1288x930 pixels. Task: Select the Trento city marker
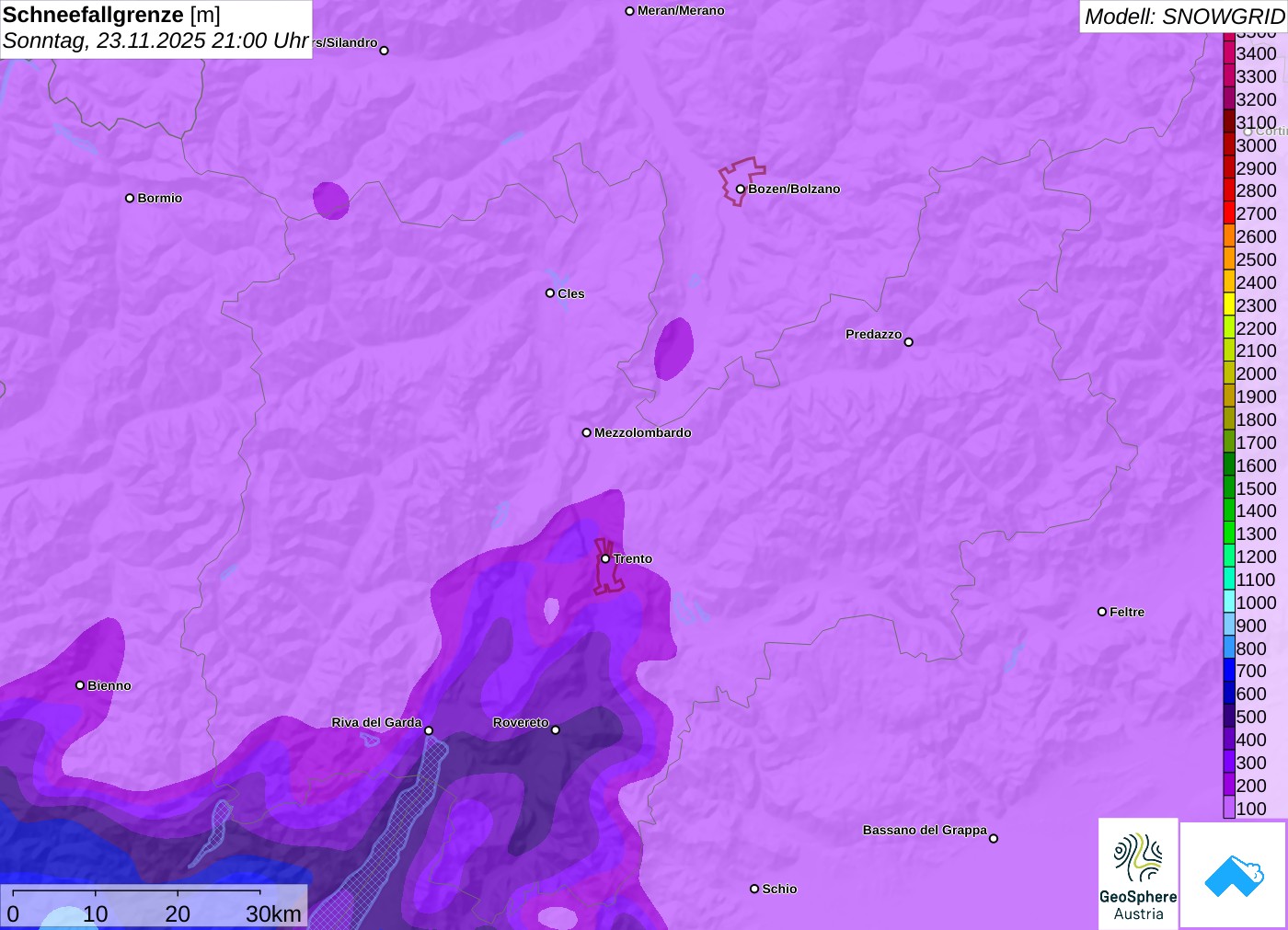tap(605, 558)
